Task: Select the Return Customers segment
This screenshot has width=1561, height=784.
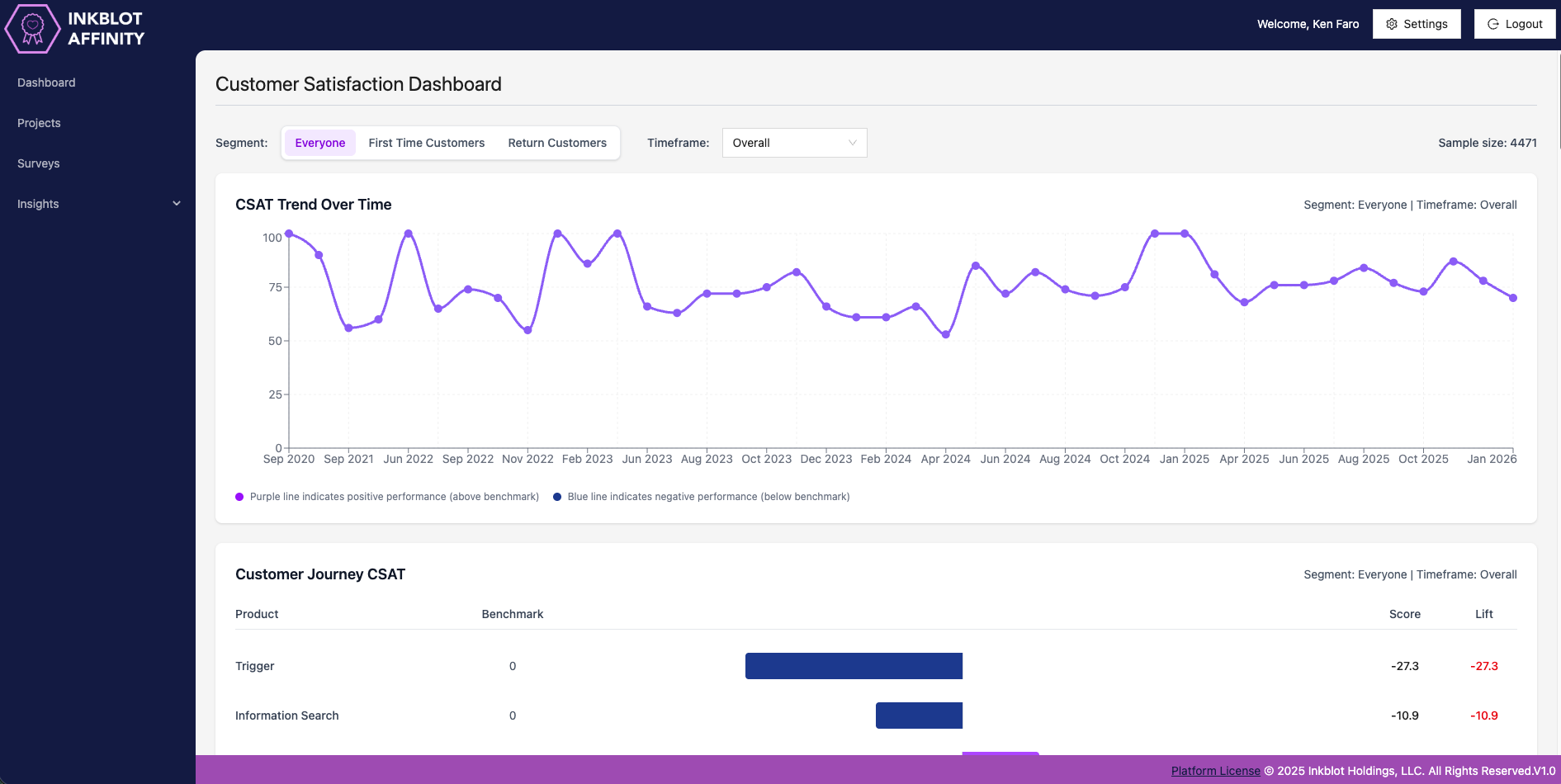Action: point(557,143)
